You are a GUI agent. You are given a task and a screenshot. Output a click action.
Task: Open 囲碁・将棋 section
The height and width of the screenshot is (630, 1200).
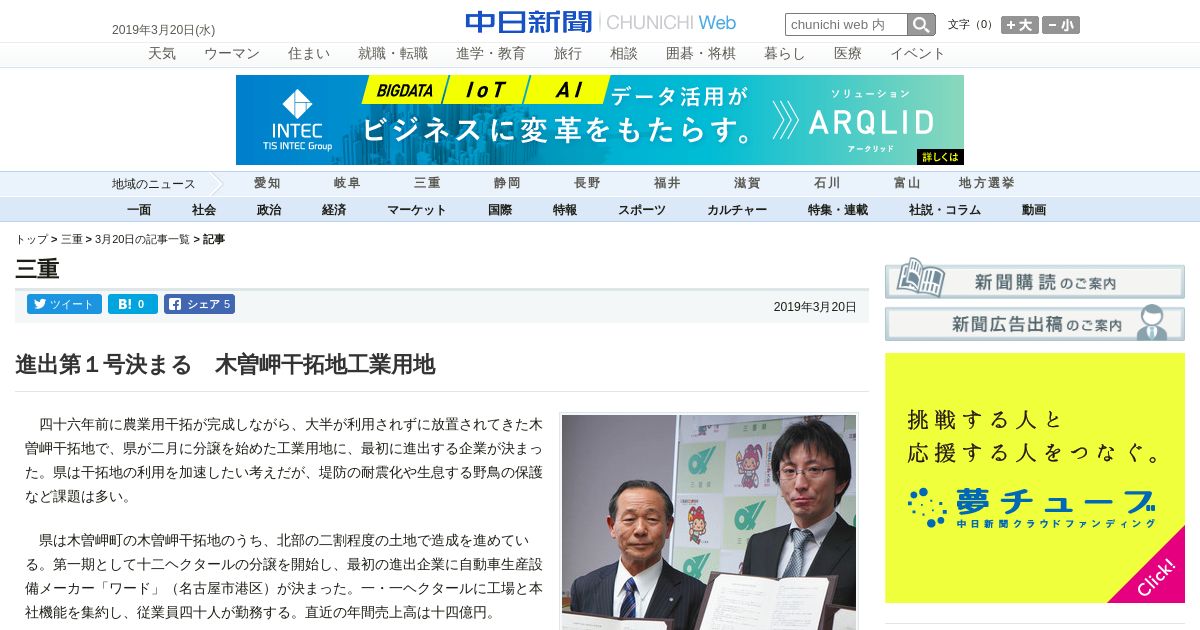coord(701,54)
